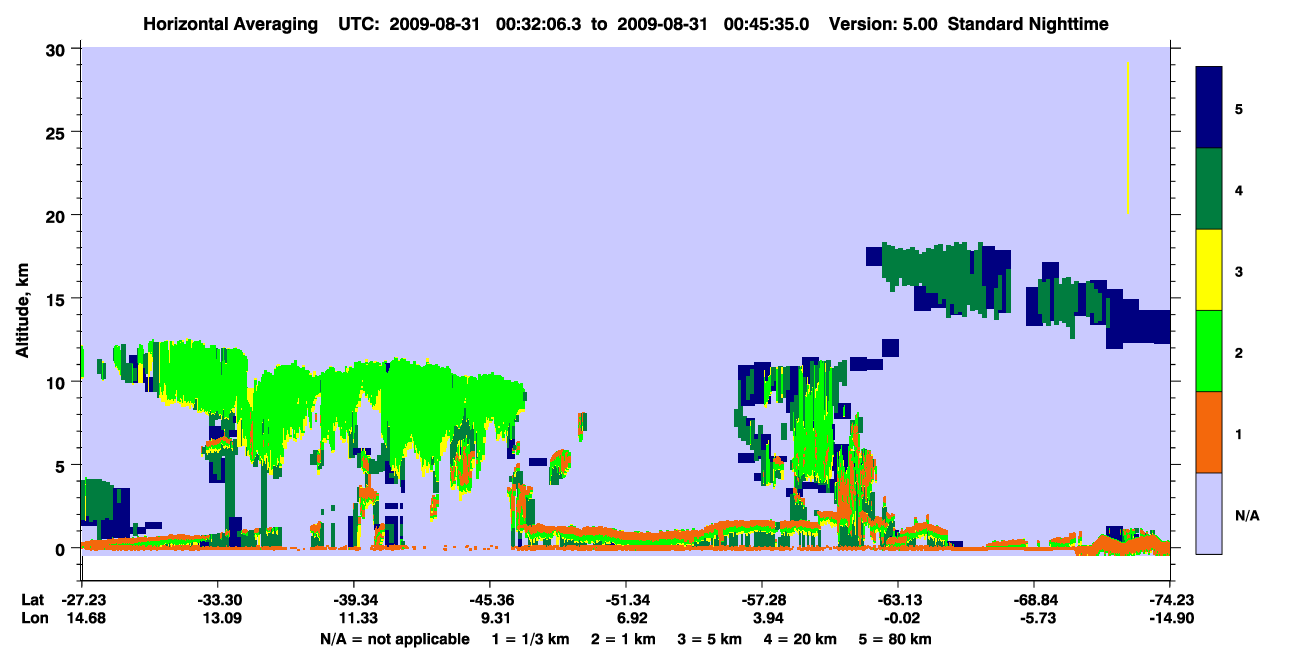
Task: Click longitude value -5.73
Action: click(1036, 619)
